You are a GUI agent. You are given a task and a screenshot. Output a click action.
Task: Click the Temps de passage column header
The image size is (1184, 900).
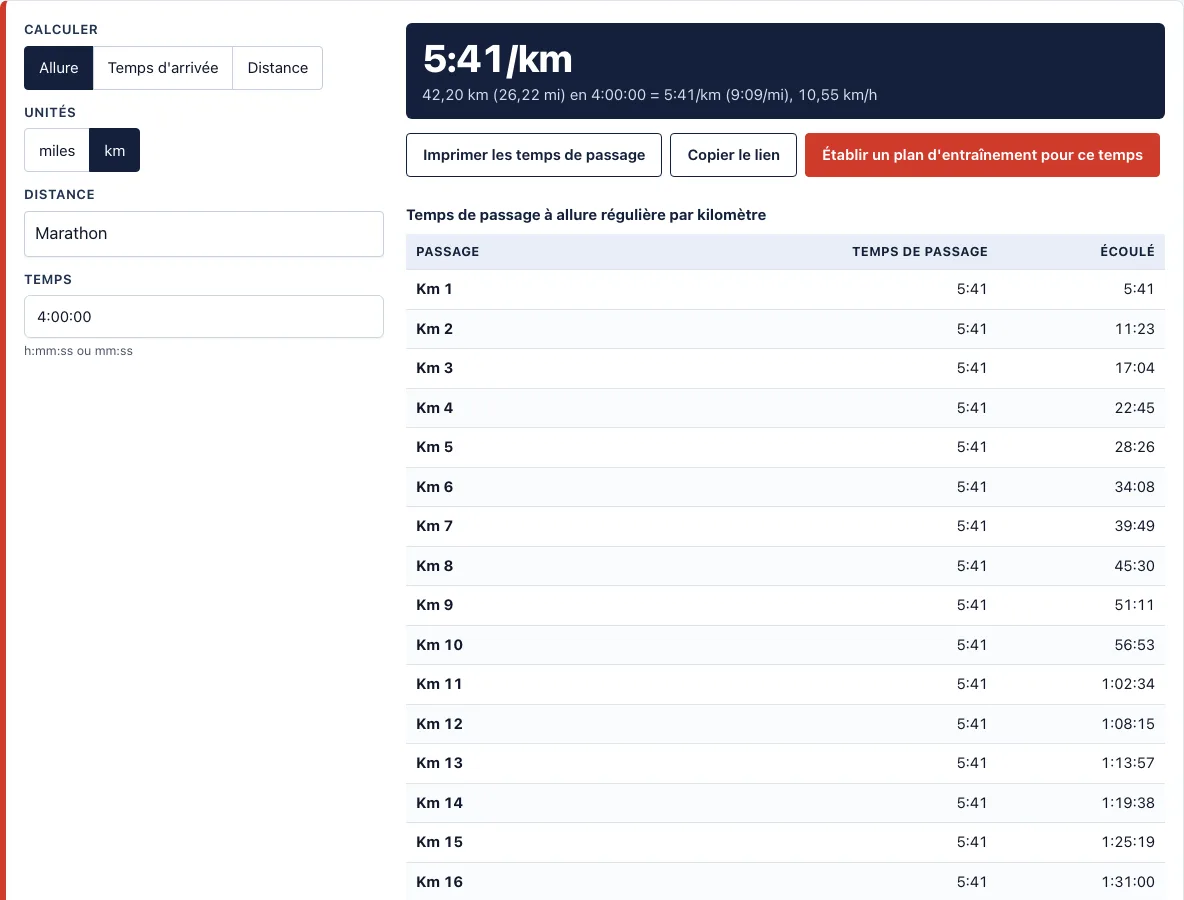(920, 251)
